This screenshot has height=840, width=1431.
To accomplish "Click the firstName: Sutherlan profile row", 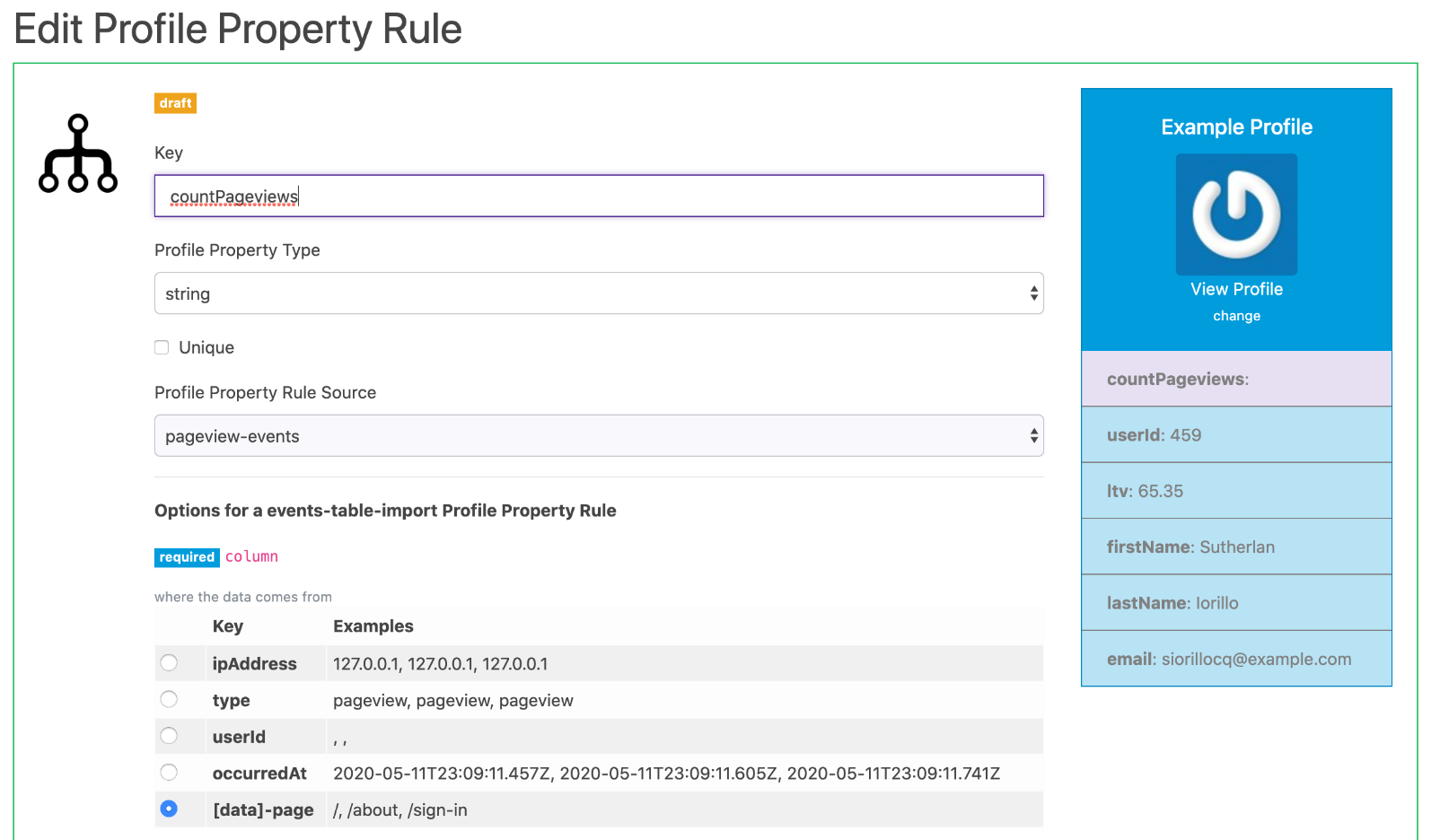I will (x=1236, y=547).
